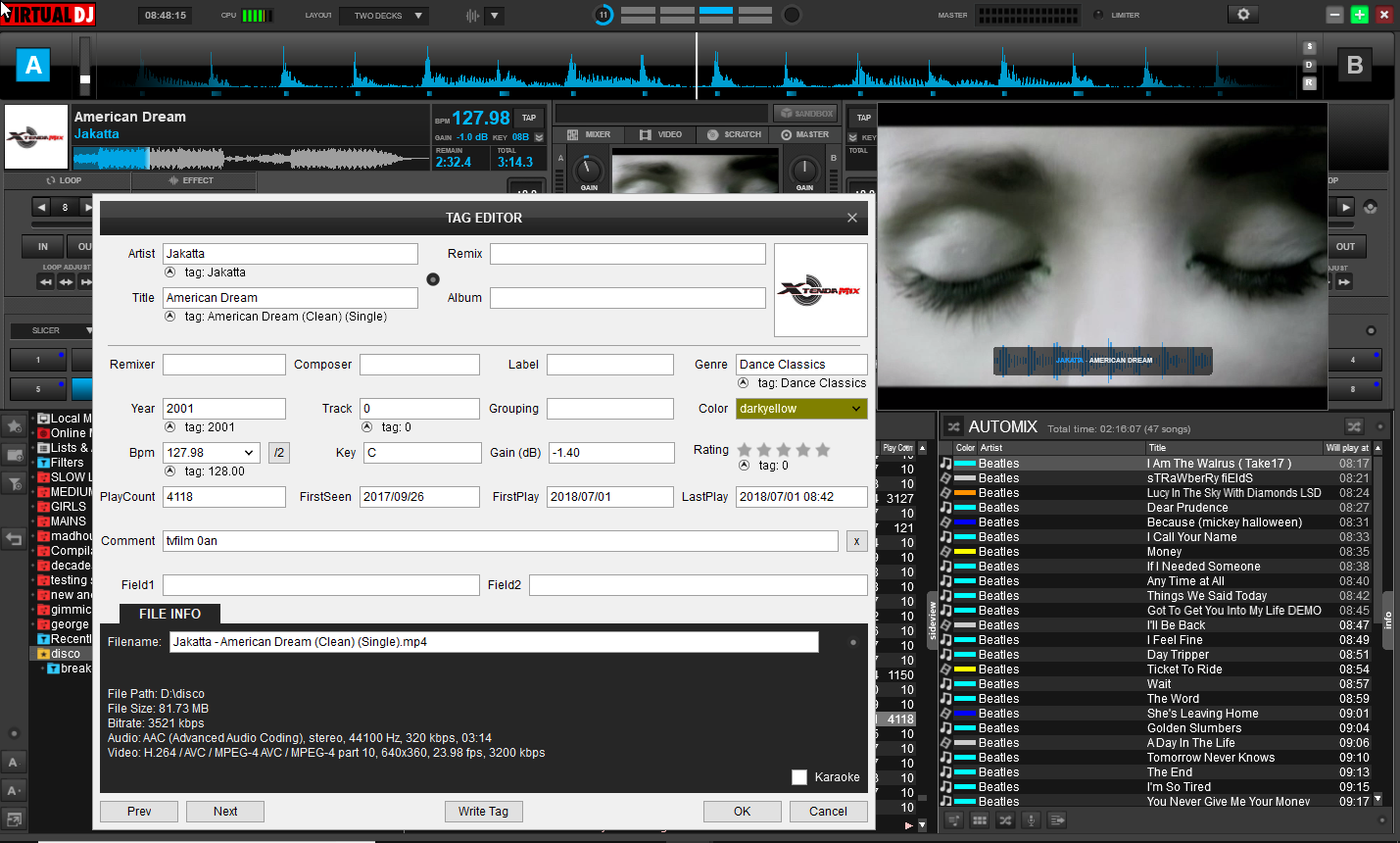Go to Prev track in Tag Editor
This screenshot has height=843, width=1400.
tap(139, 812)
